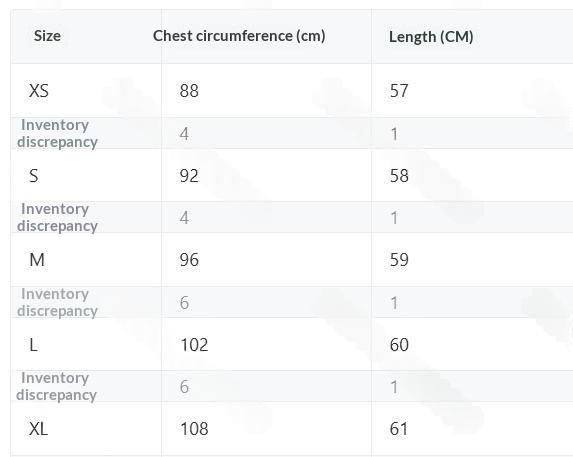The height and width of the screenshot is (457, 573).
Task: Select the S size cell
Action: pos(34,176)
